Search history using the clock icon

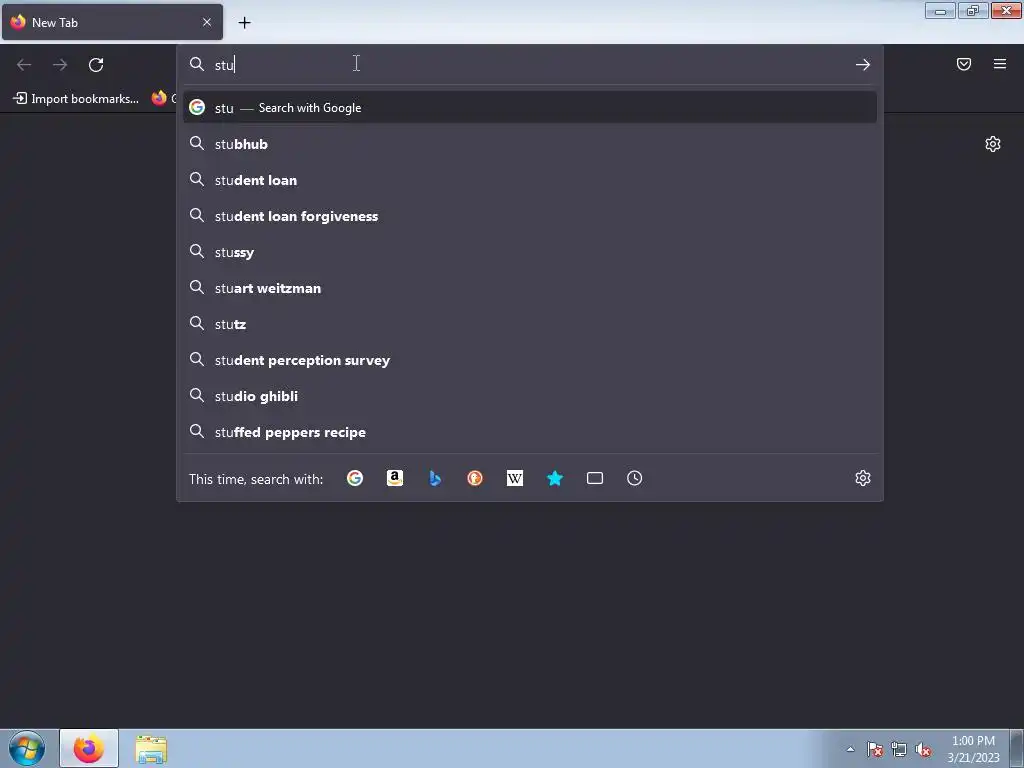pos(635,478)
